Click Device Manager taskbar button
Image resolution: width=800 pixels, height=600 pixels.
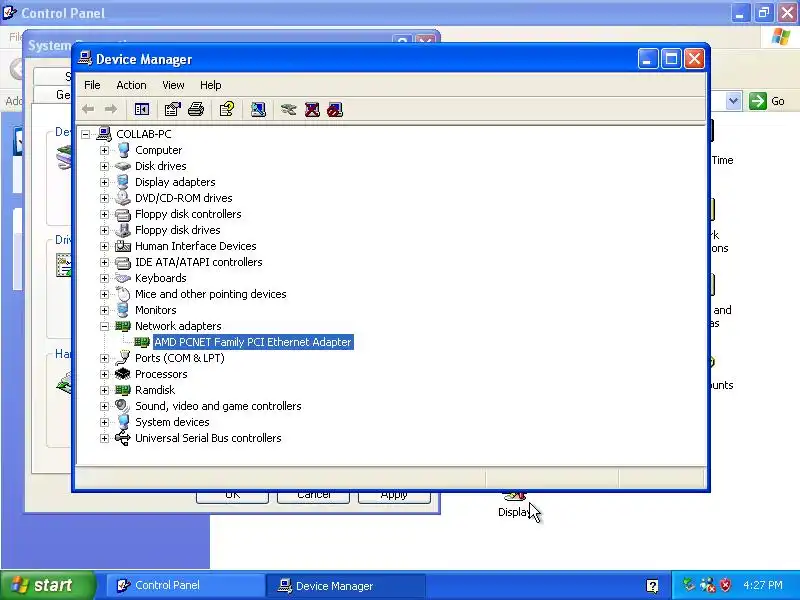(x=347, y=585)
